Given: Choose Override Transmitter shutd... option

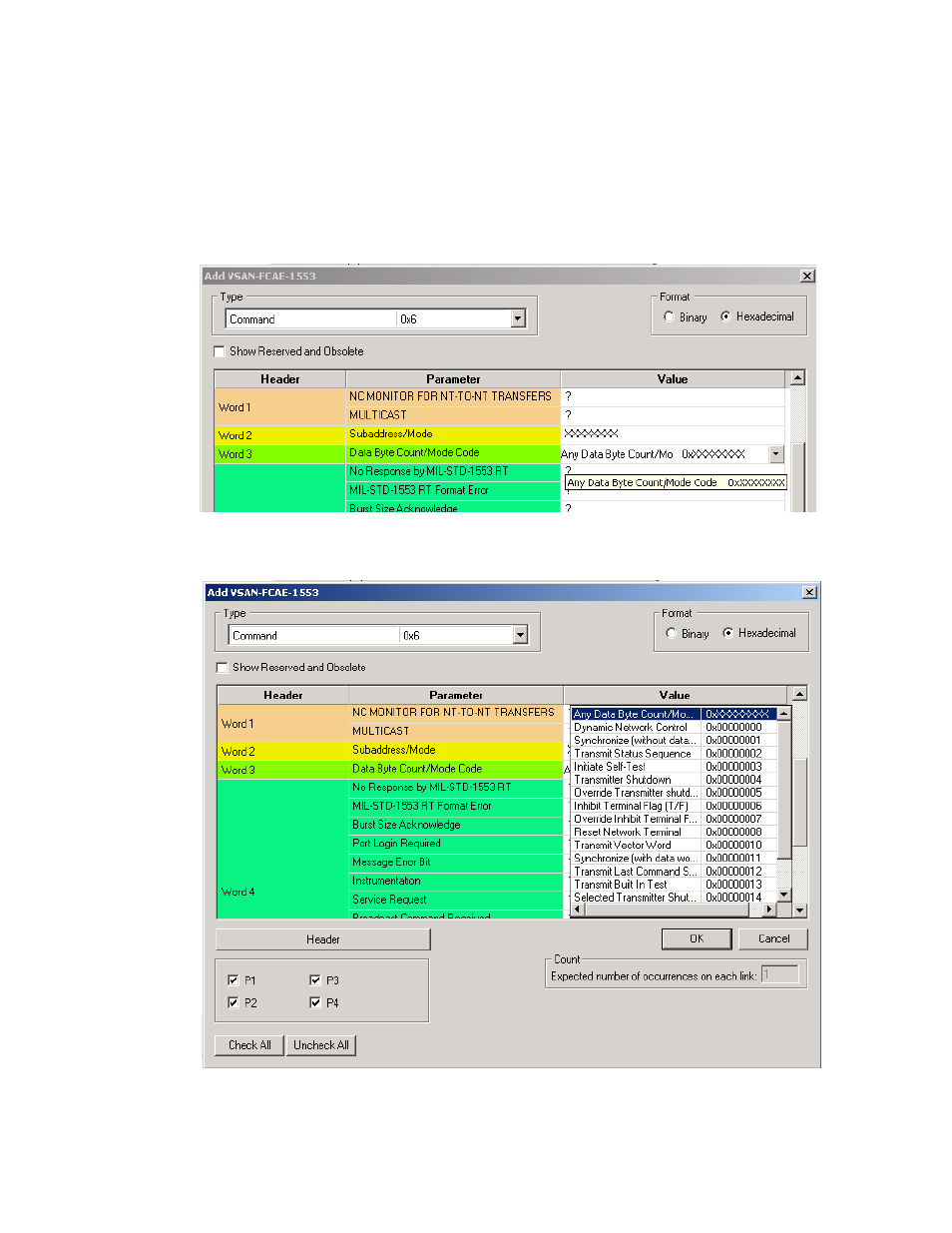Looking at the screenshot, I should pyautogui.click(x=674, y=793).
